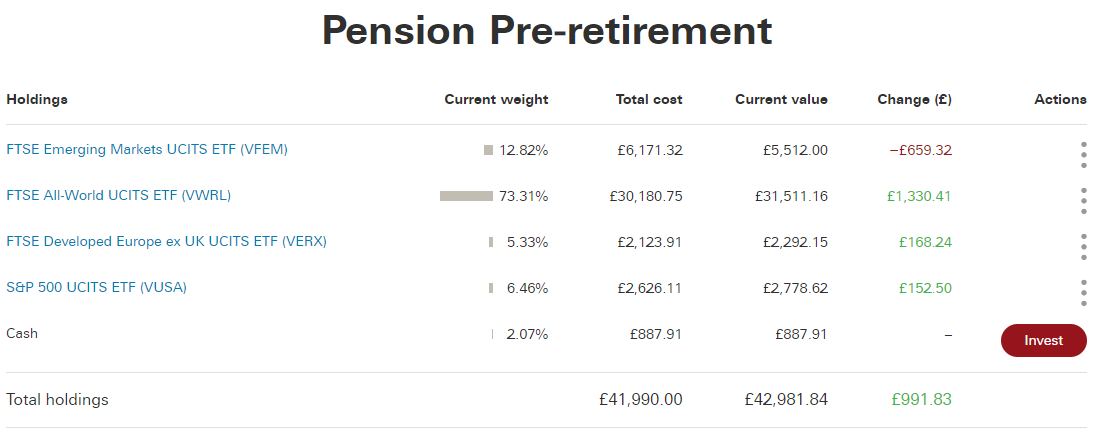Click the Current weight column header
The height and width of the screenshot is (428, 1101).
pos(496,100)
